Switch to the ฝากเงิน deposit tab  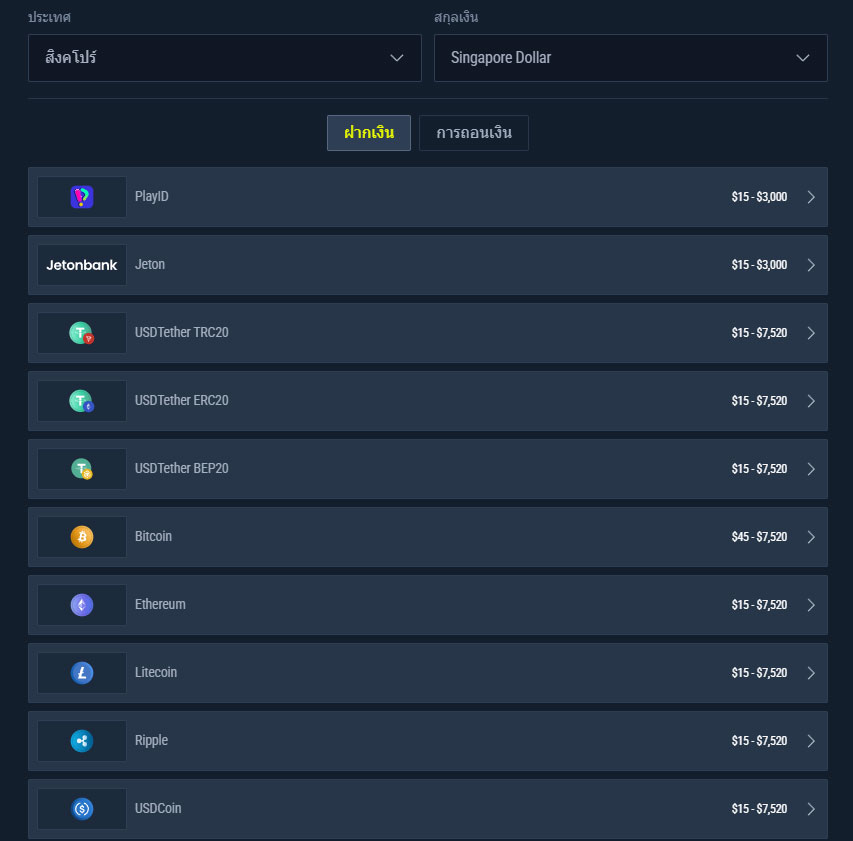coord(368,132)
